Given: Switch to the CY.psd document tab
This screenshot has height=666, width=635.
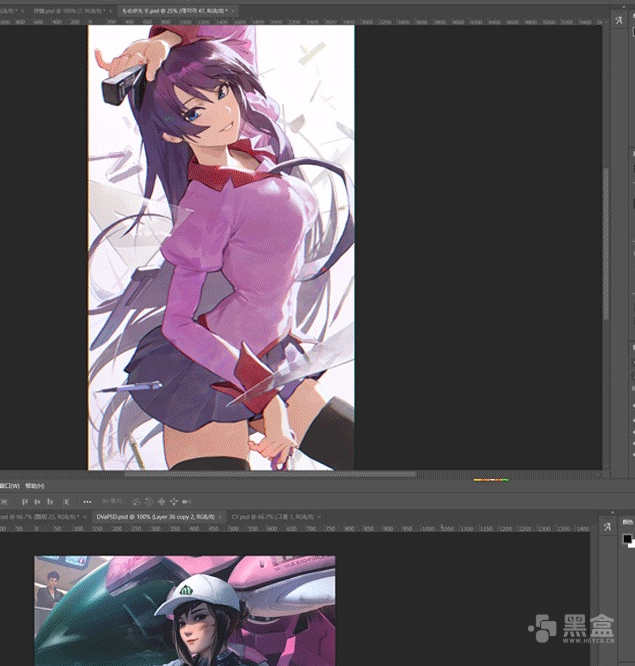Looking at the screenshot, I should [272, 517].
